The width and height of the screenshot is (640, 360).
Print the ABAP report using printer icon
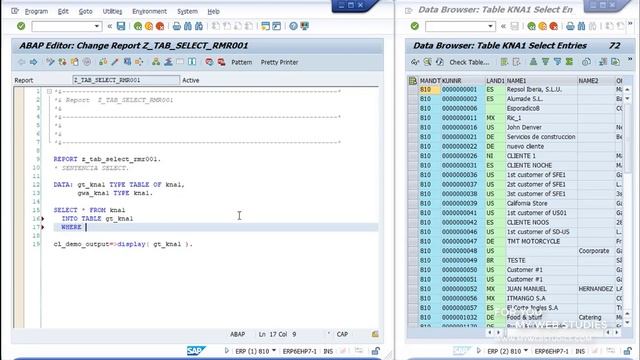177,26
